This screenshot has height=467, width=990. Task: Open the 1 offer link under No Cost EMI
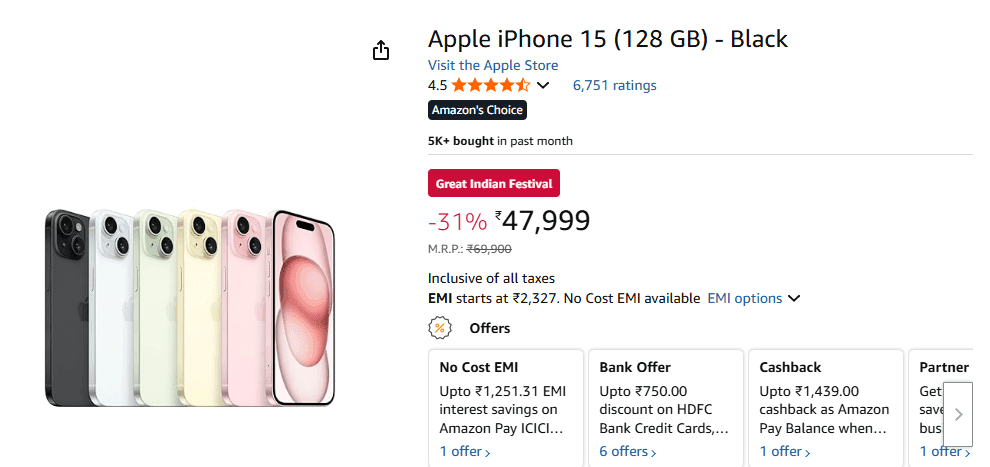pyautogui.click(x=465, y=451)
